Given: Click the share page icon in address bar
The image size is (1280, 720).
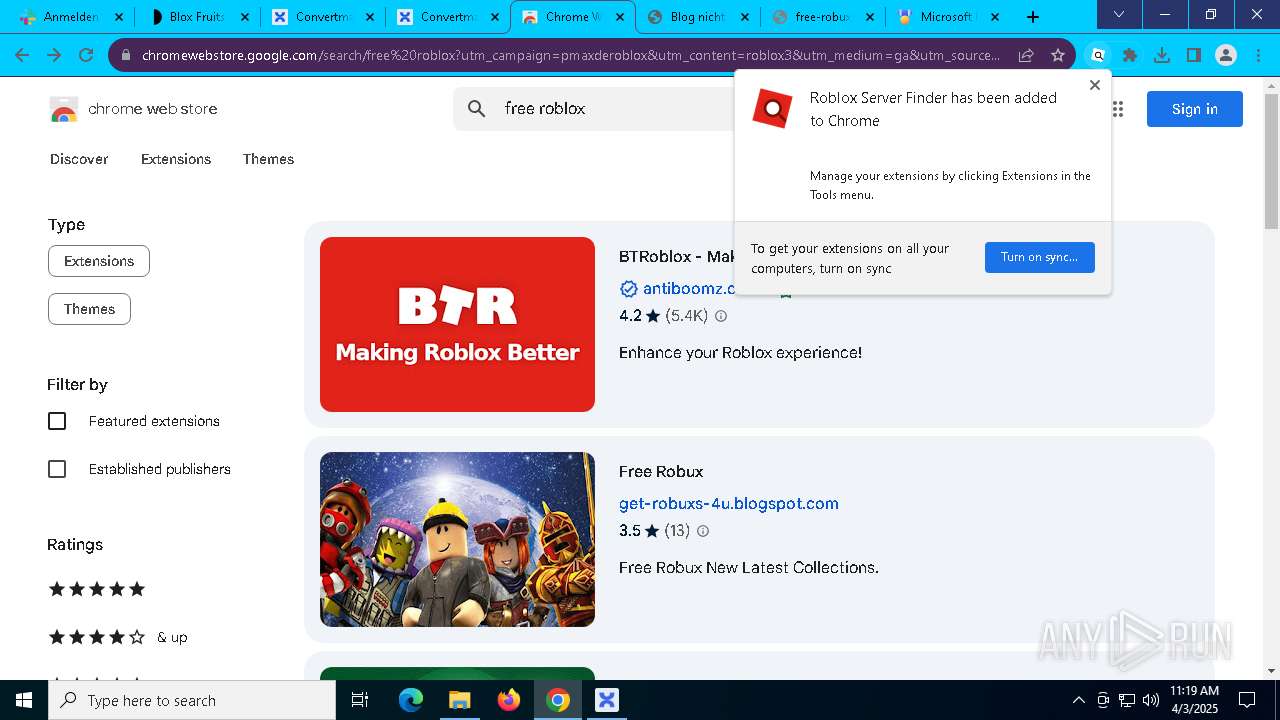Looking at the screenshot, I should (x=1026, y=55).
